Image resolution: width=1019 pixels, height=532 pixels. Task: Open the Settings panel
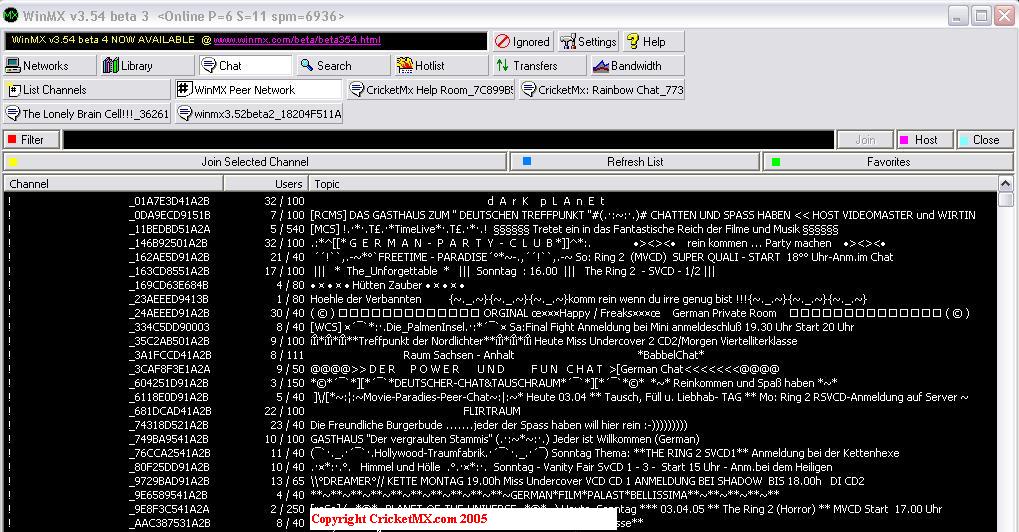[x=588, y=42]
